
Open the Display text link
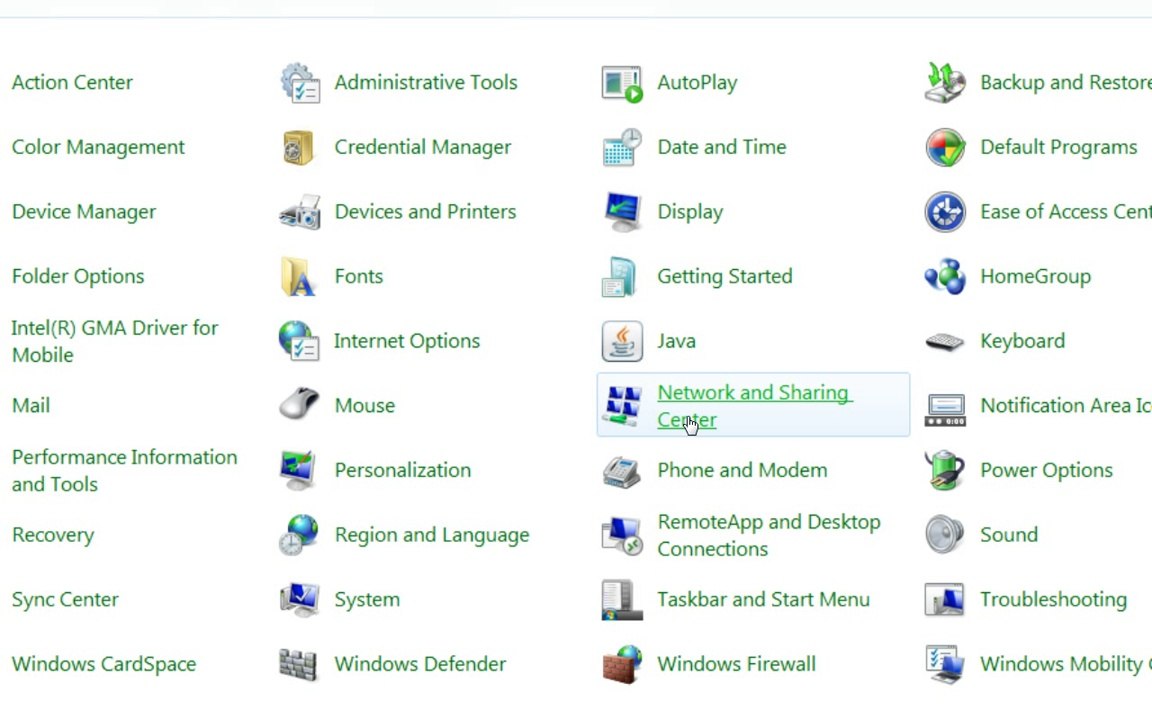(x=690, y=212)
